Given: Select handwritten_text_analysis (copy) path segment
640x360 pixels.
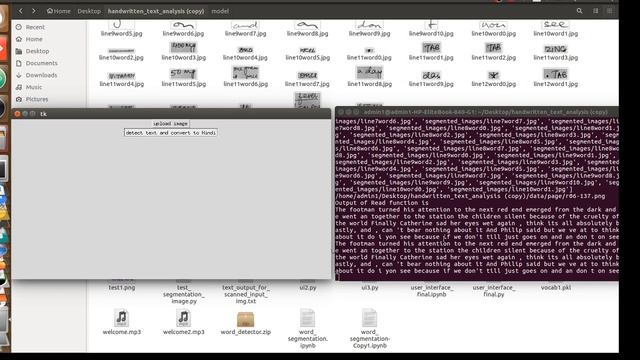Looking at the screenshot, I should click(x=156, y=11).
